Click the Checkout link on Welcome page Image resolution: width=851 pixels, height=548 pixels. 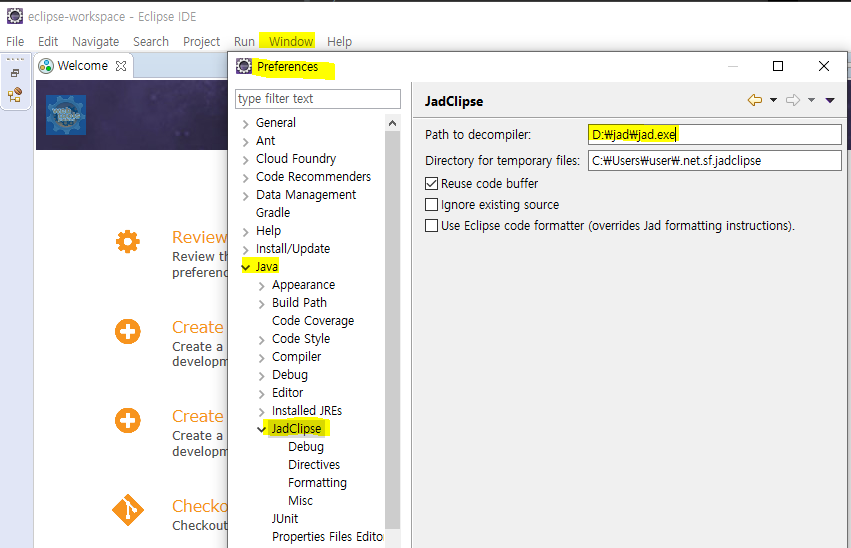pos(200,506)
